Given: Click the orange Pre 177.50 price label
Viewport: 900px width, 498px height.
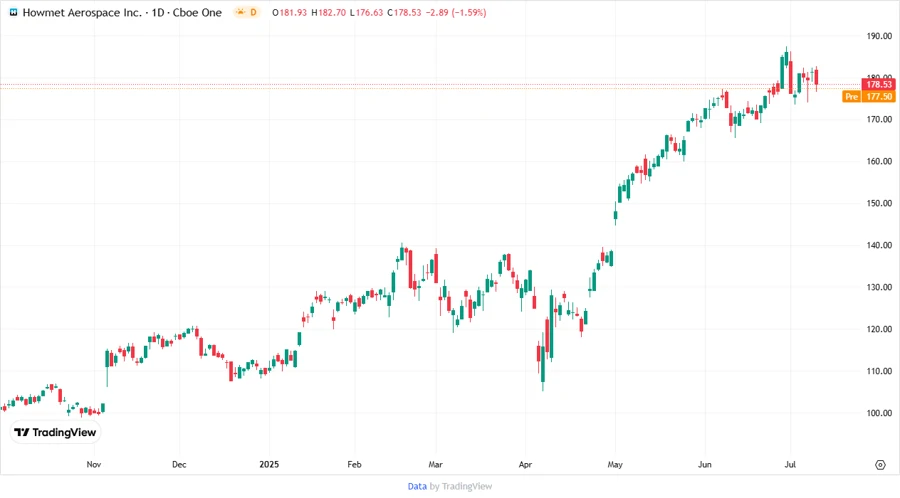Looking at the screenshot, I should [868, 96].
